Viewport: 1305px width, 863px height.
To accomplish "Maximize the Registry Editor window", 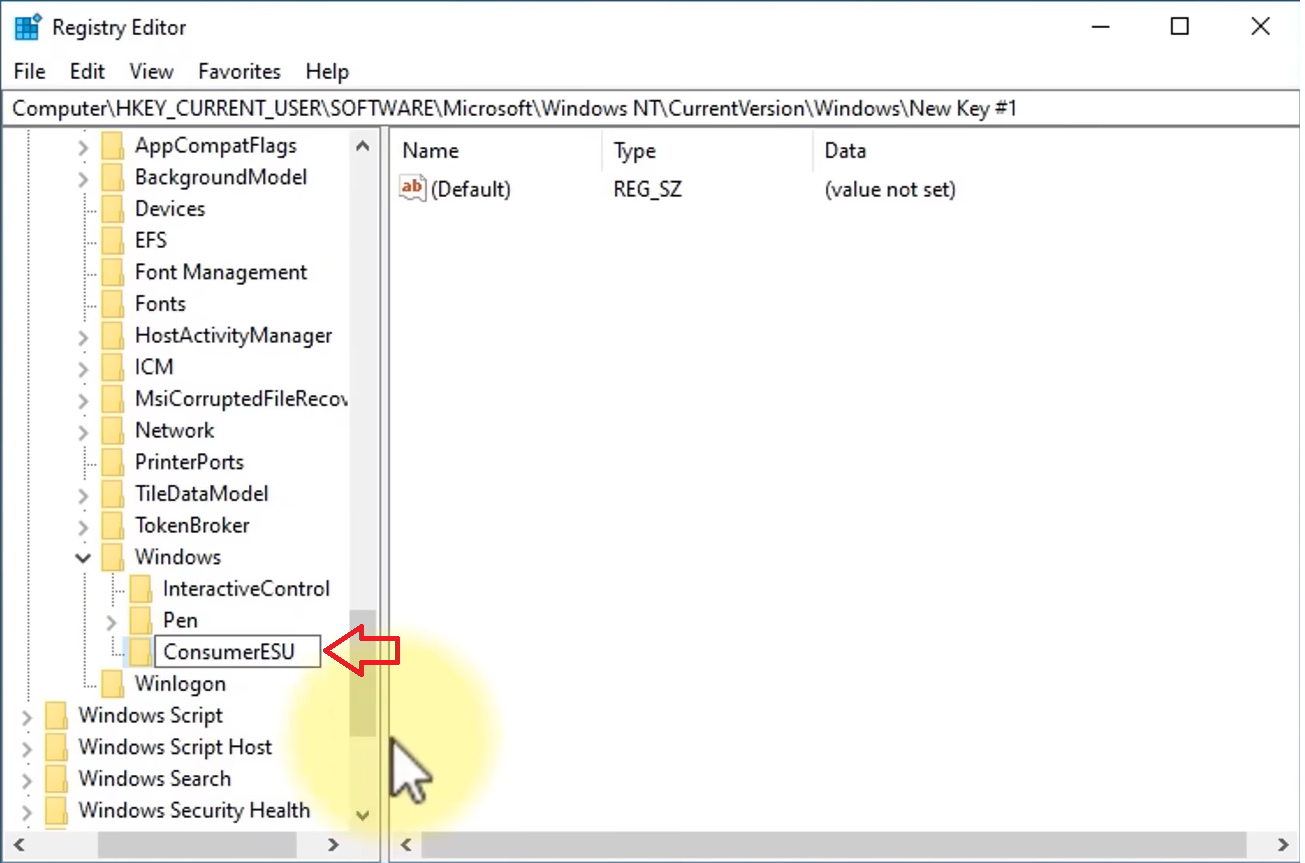I will pos(1180,27).
